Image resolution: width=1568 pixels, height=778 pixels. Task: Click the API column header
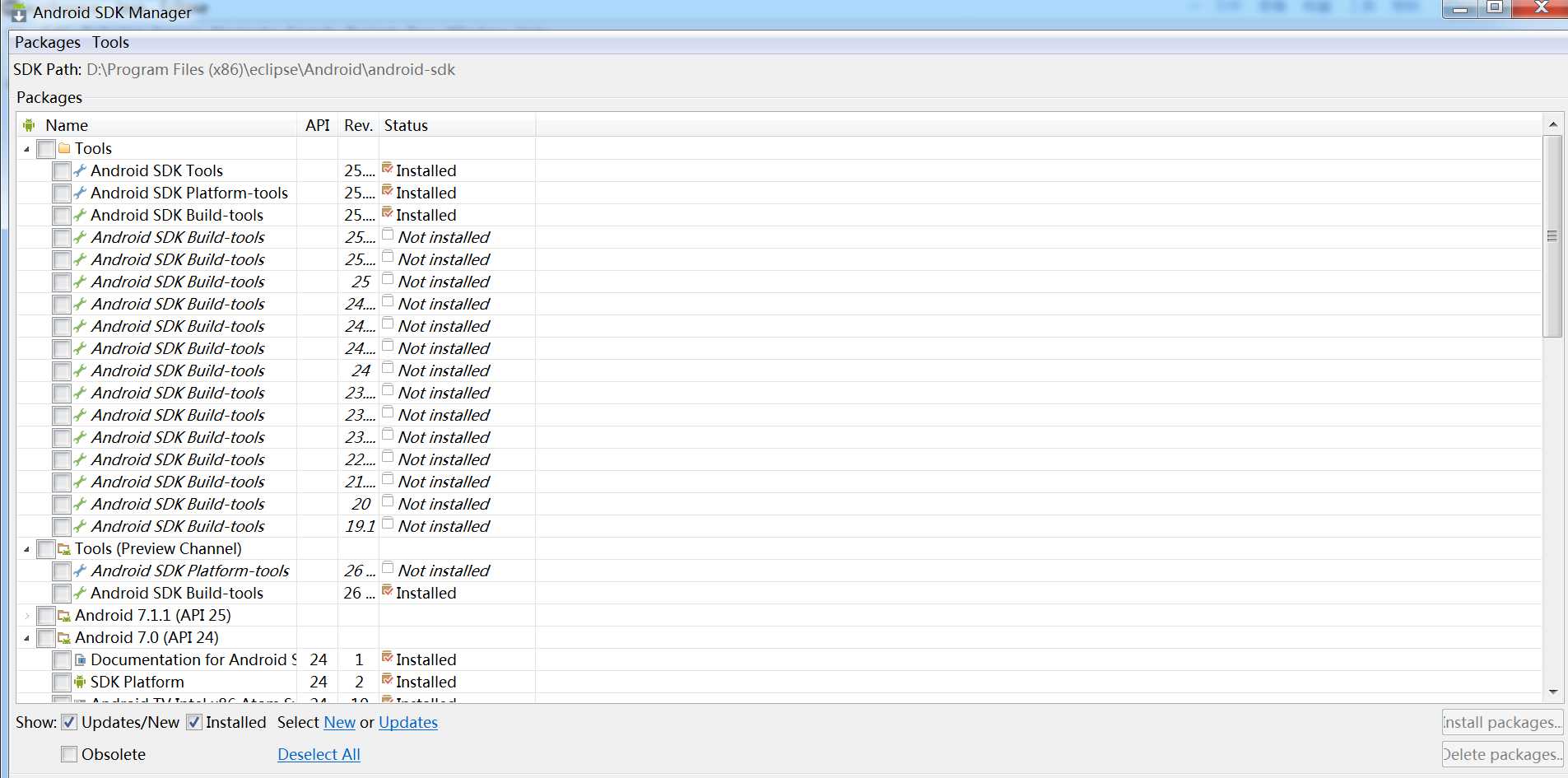pyautogui.click(x=317, y=125)
